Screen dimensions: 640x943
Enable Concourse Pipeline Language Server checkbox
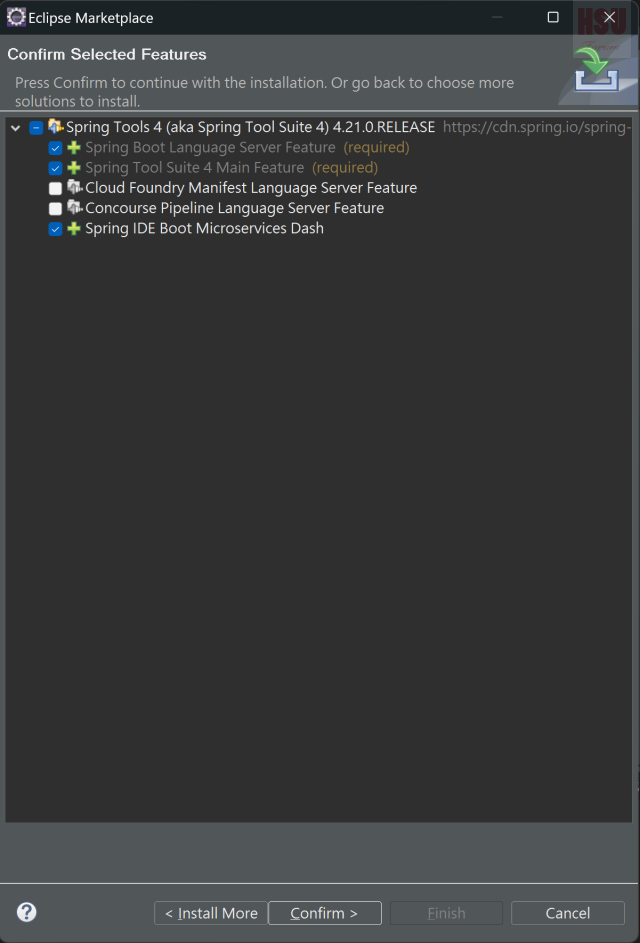(x=55, y=209)
